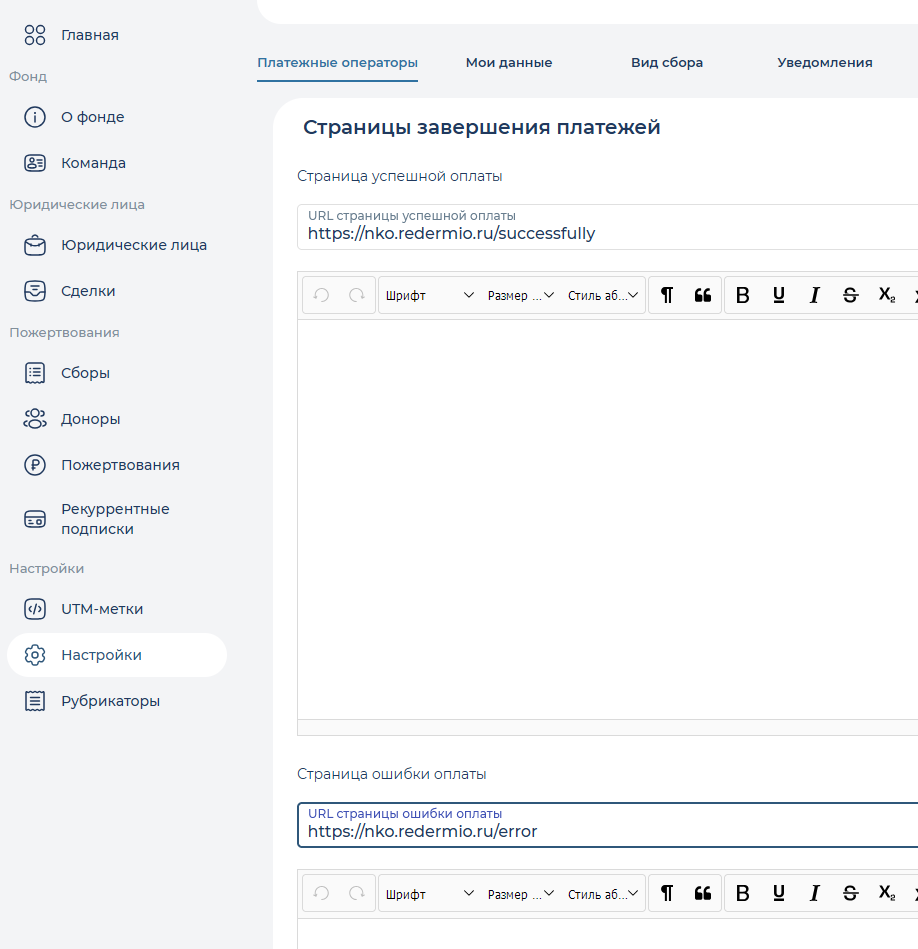The image size is (918, 949).
Task: Apply bold in success page editor
Action: 743,295
